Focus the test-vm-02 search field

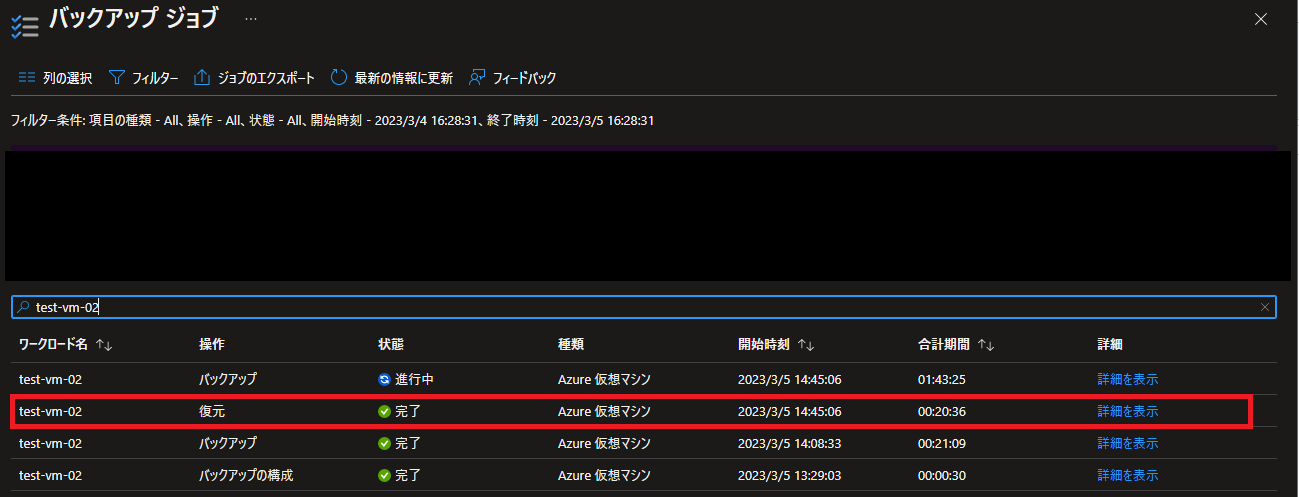[x=643, y=307]
